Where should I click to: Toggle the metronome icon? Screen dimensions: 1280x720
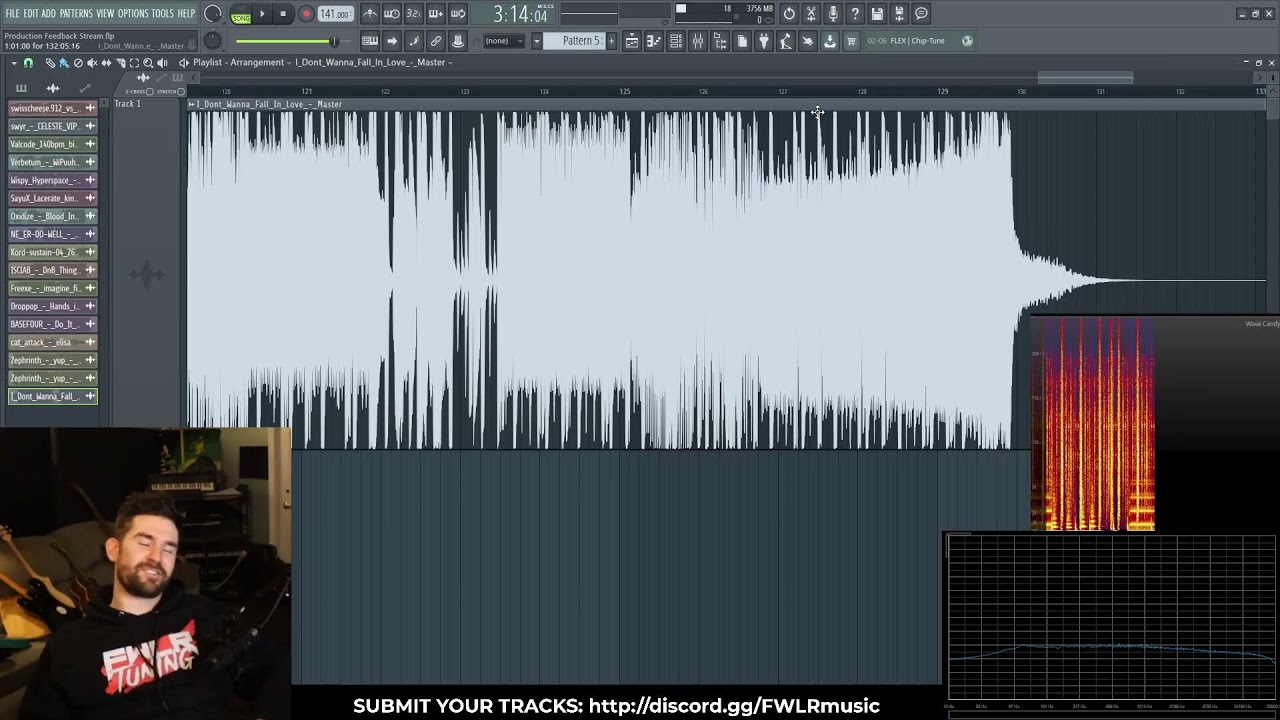(370, 14)
